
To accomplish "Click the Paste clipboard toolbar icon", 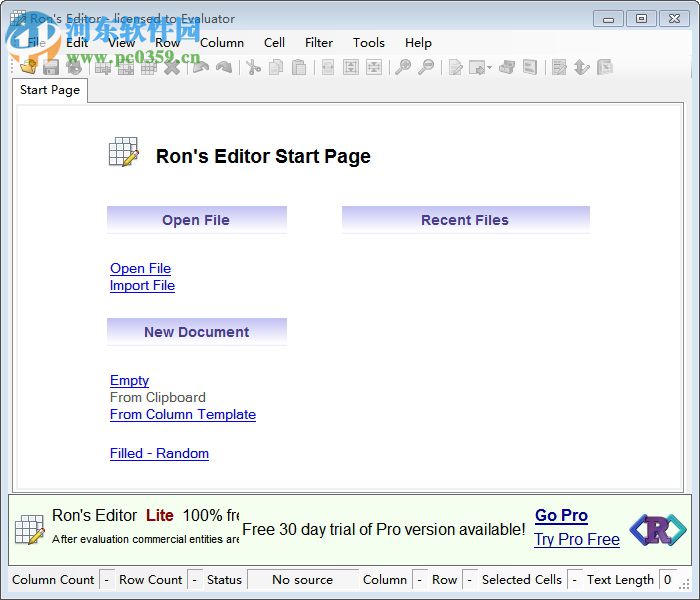I will point(299,67).
